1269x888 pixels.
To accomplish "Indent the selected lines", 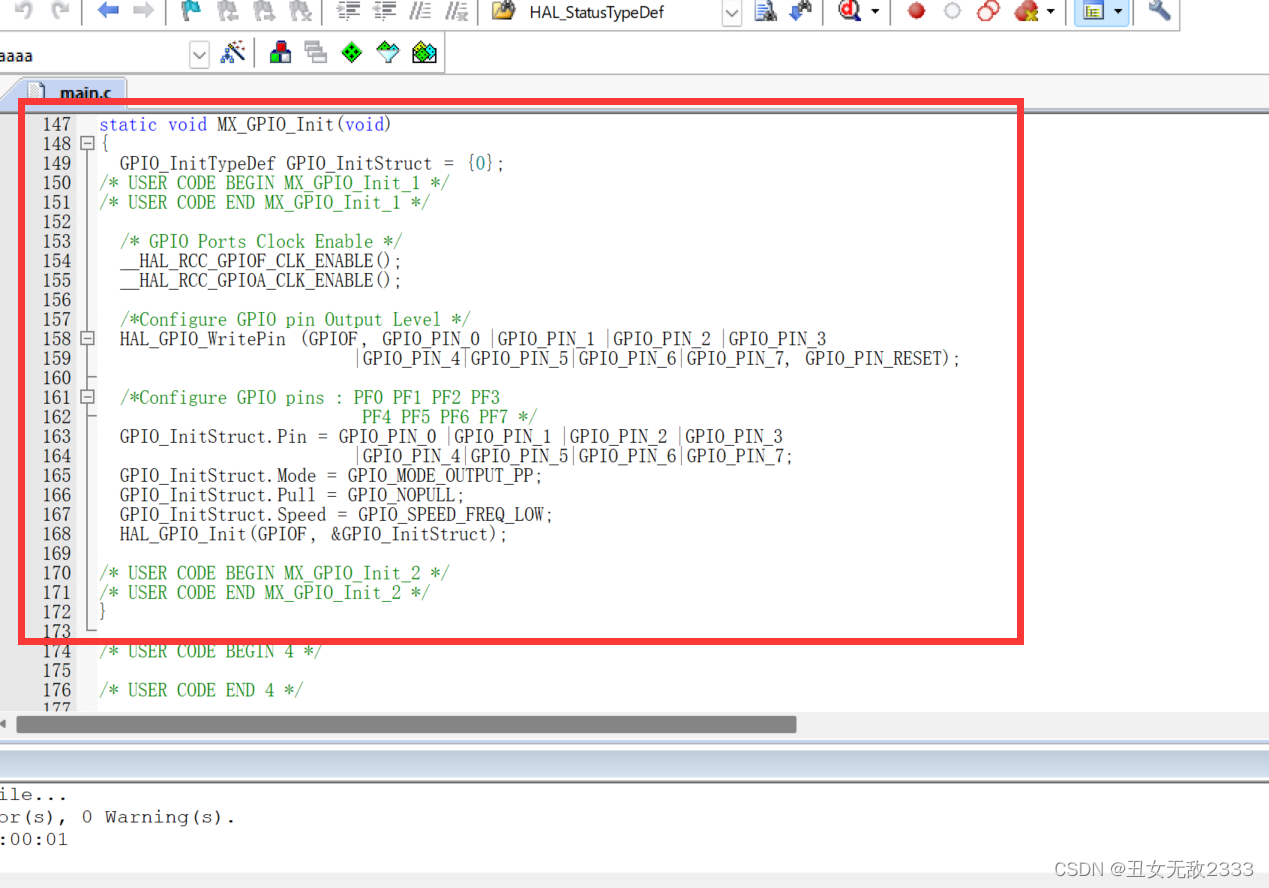I will (x=348, y=11).
